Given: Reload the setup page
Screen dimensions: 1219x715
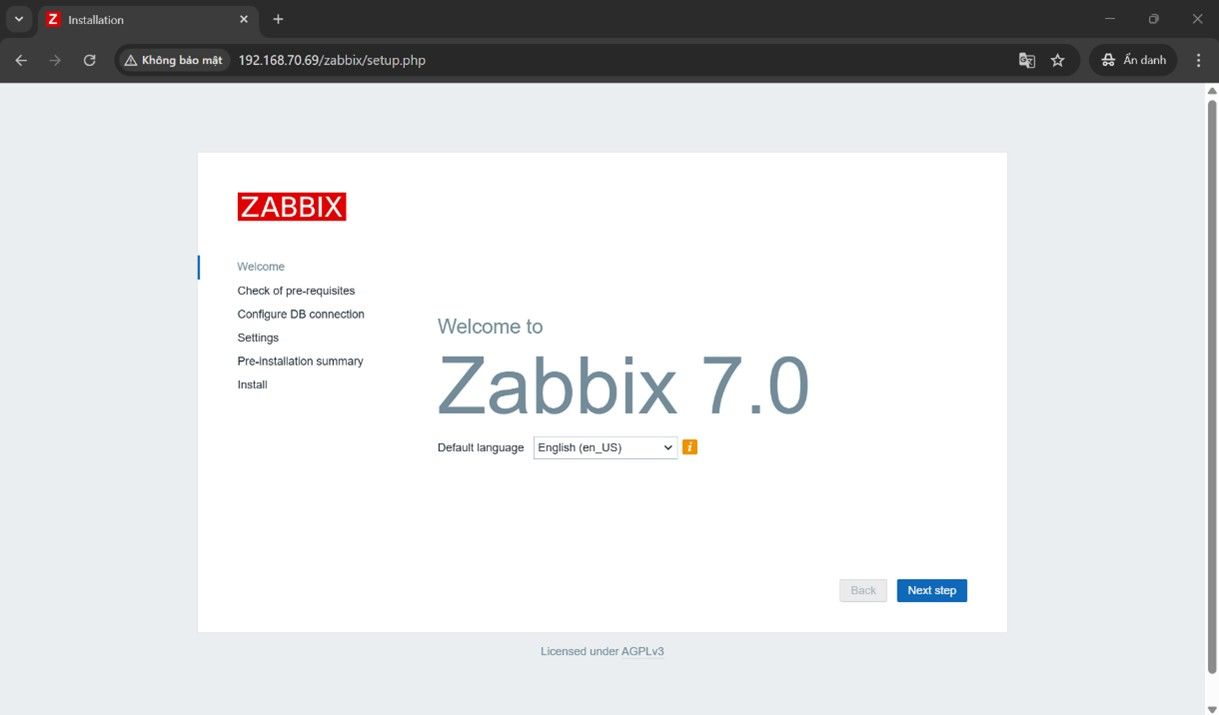Looking at the screenshot, I should (89, 60).
